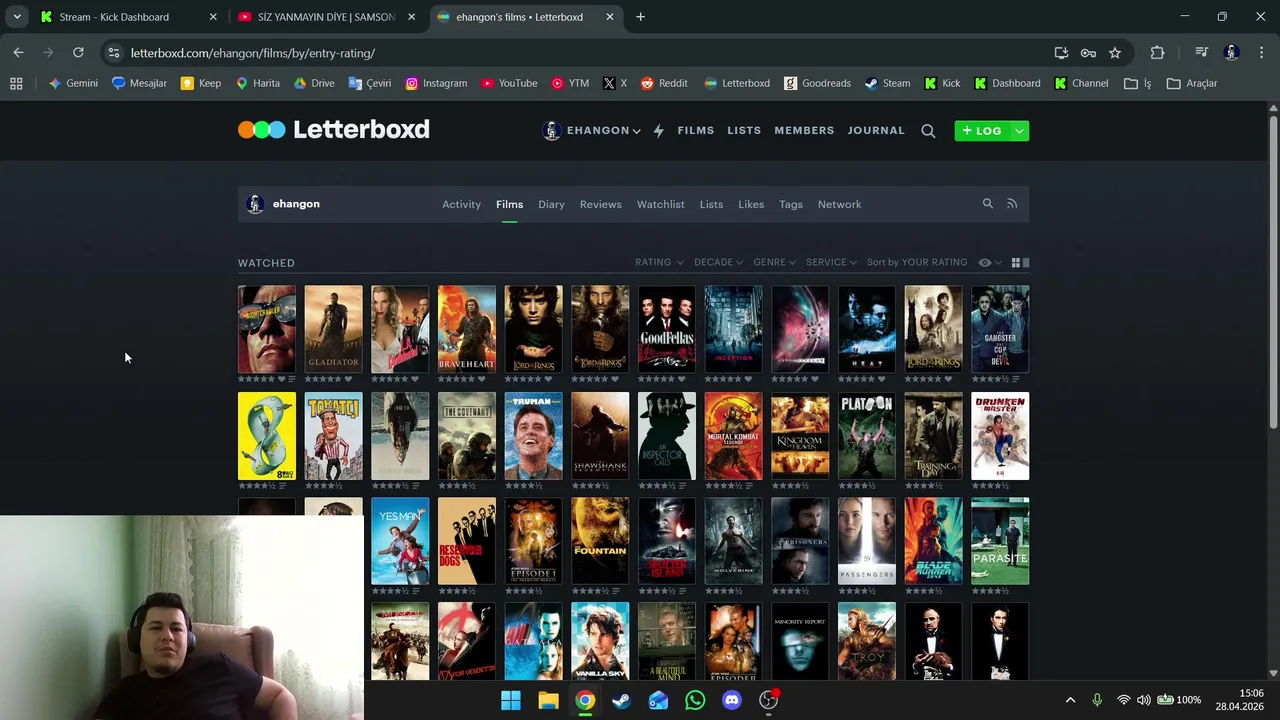Open the Reviews tab
This screenshot has height=720, width=1280.
pos(601,204)
